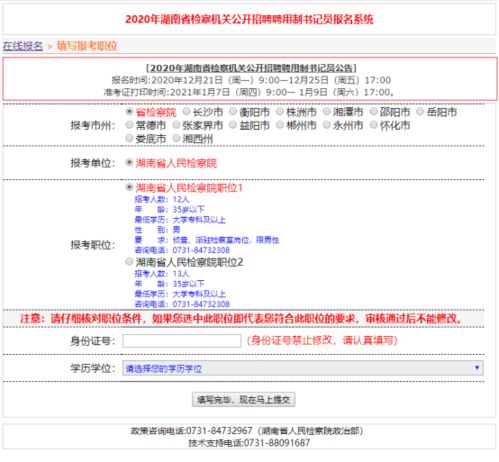The width and height of the screenshot is (499, 462).
Task: Select the 湘潭市 radio option
Action: pyautogui.click(x=327, y=112)
